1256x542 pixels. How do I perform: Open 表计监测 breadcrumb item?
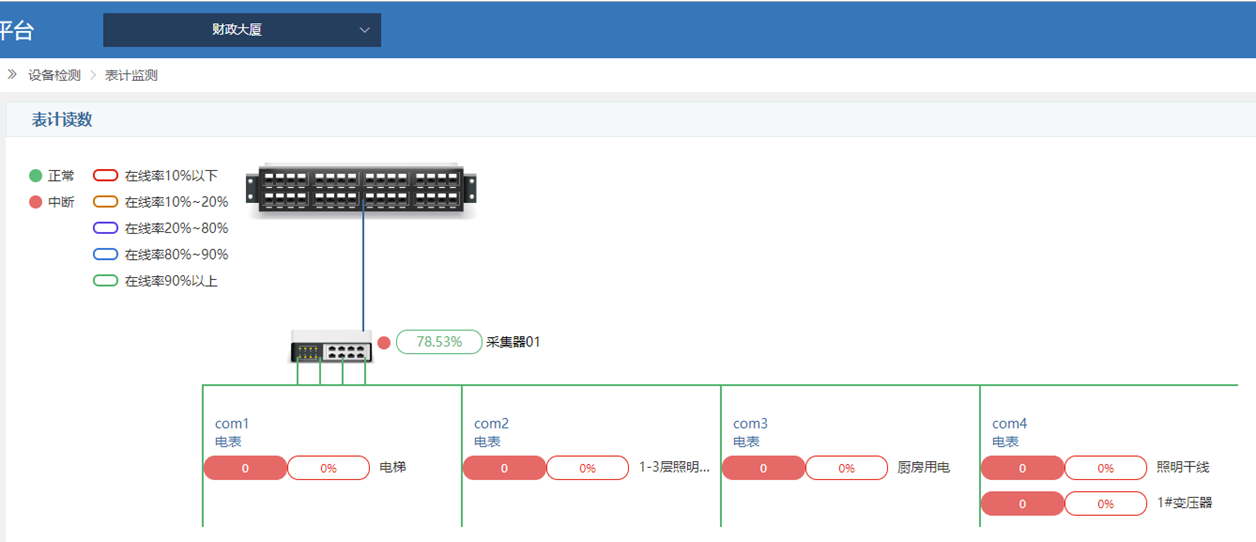coord(131,75)
